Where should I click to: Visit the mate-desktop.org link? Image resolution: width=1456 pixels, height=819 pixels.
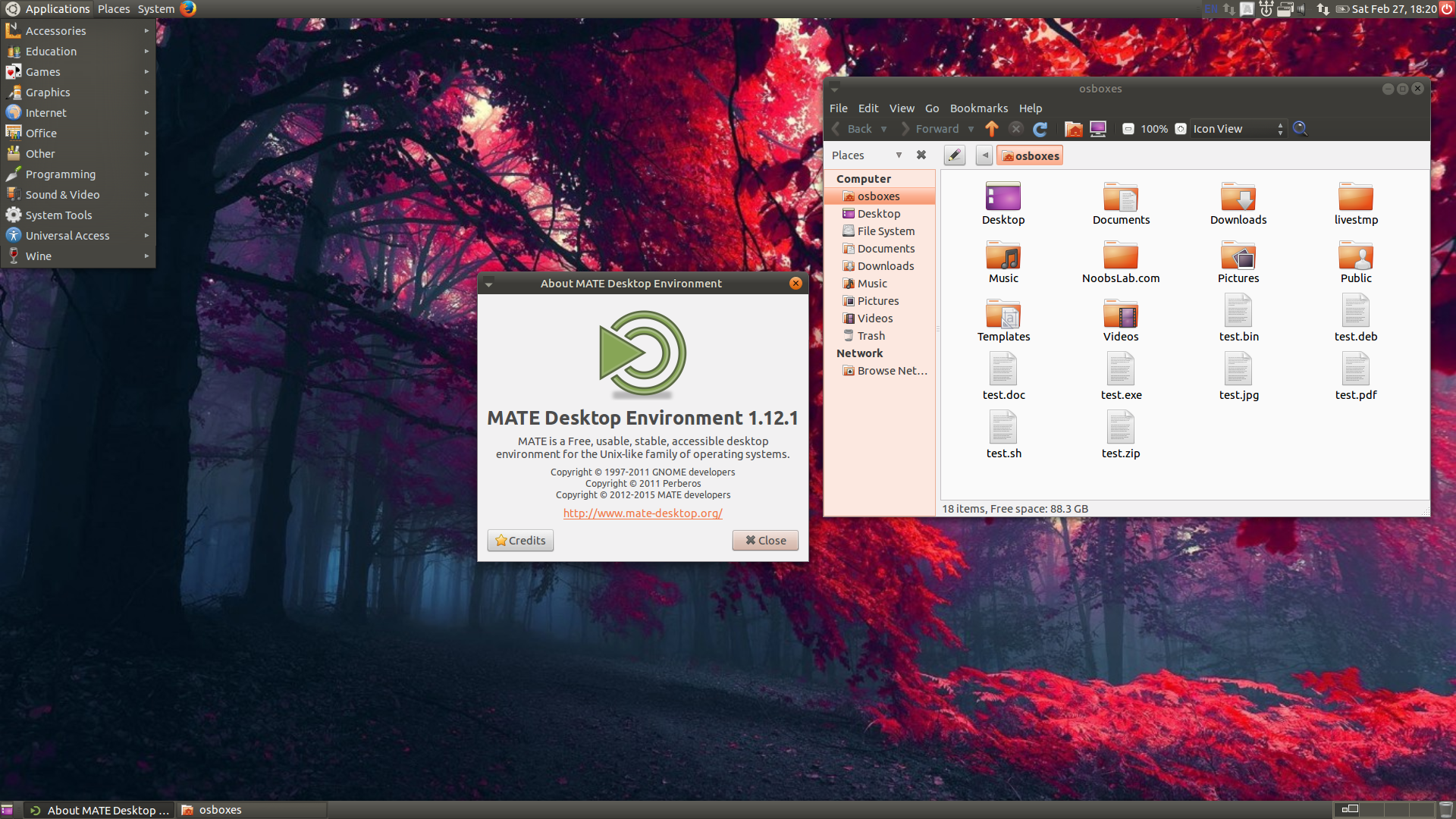point(642,513)
